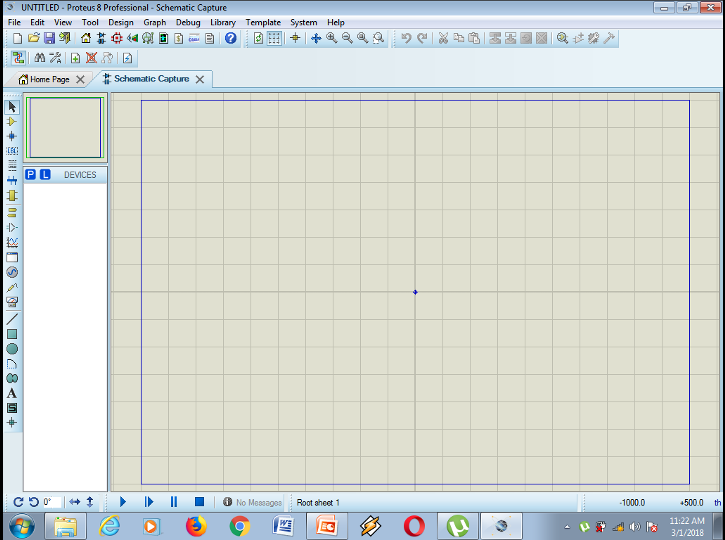Select the 2D graphics circle tool
Viewport: 725px width, 540px height.
[x=12, y=349]
